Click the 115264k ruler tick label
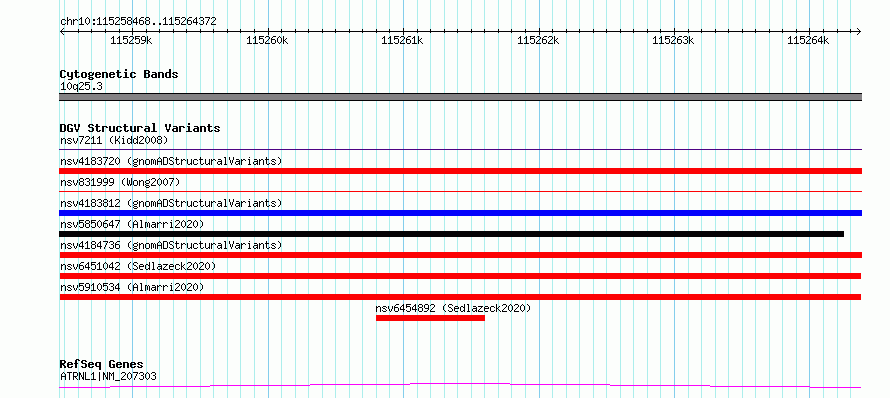 [x=808, y=40]
